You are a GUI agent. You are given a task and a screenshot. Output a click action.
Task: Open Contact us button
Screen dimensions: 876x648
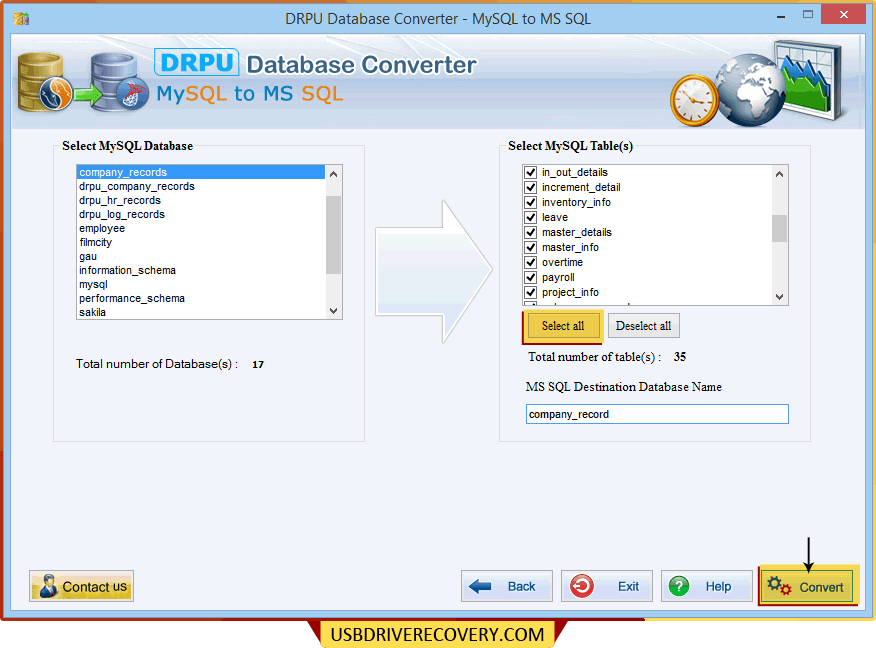tap(82, 587)
